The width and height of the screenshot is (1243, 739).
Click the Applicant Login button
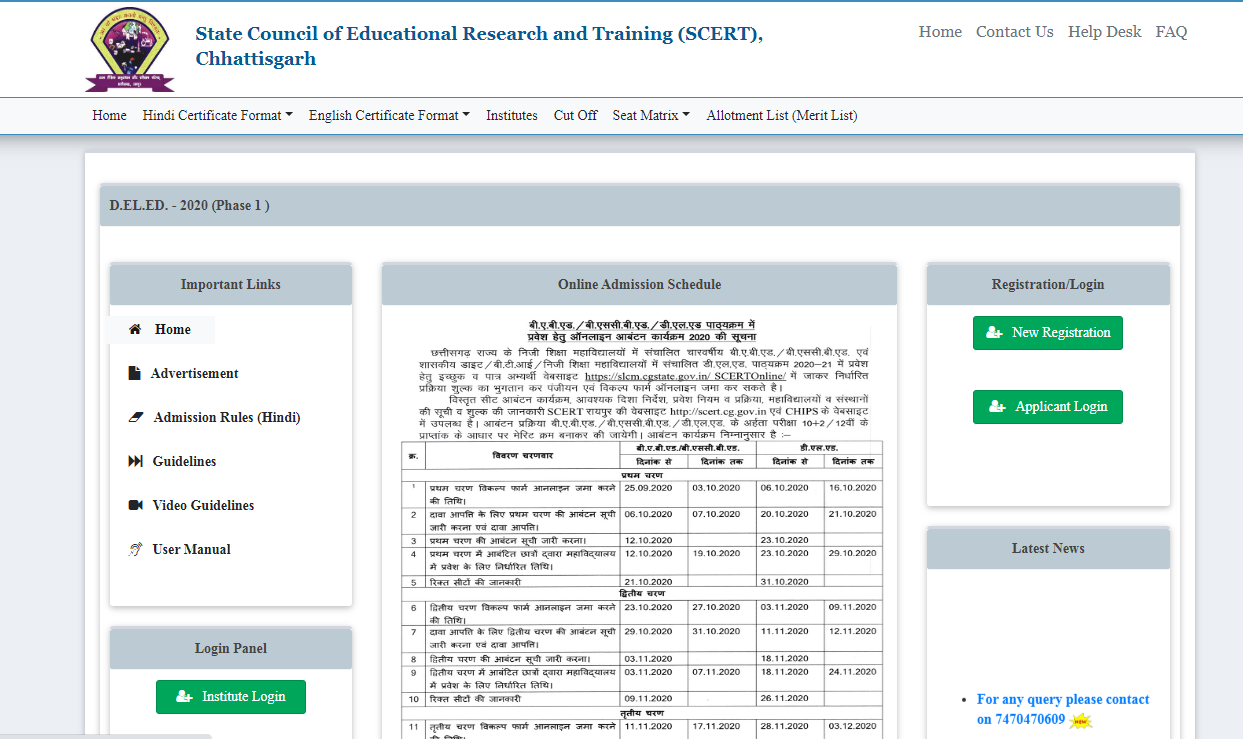[x=1048, y=407]
